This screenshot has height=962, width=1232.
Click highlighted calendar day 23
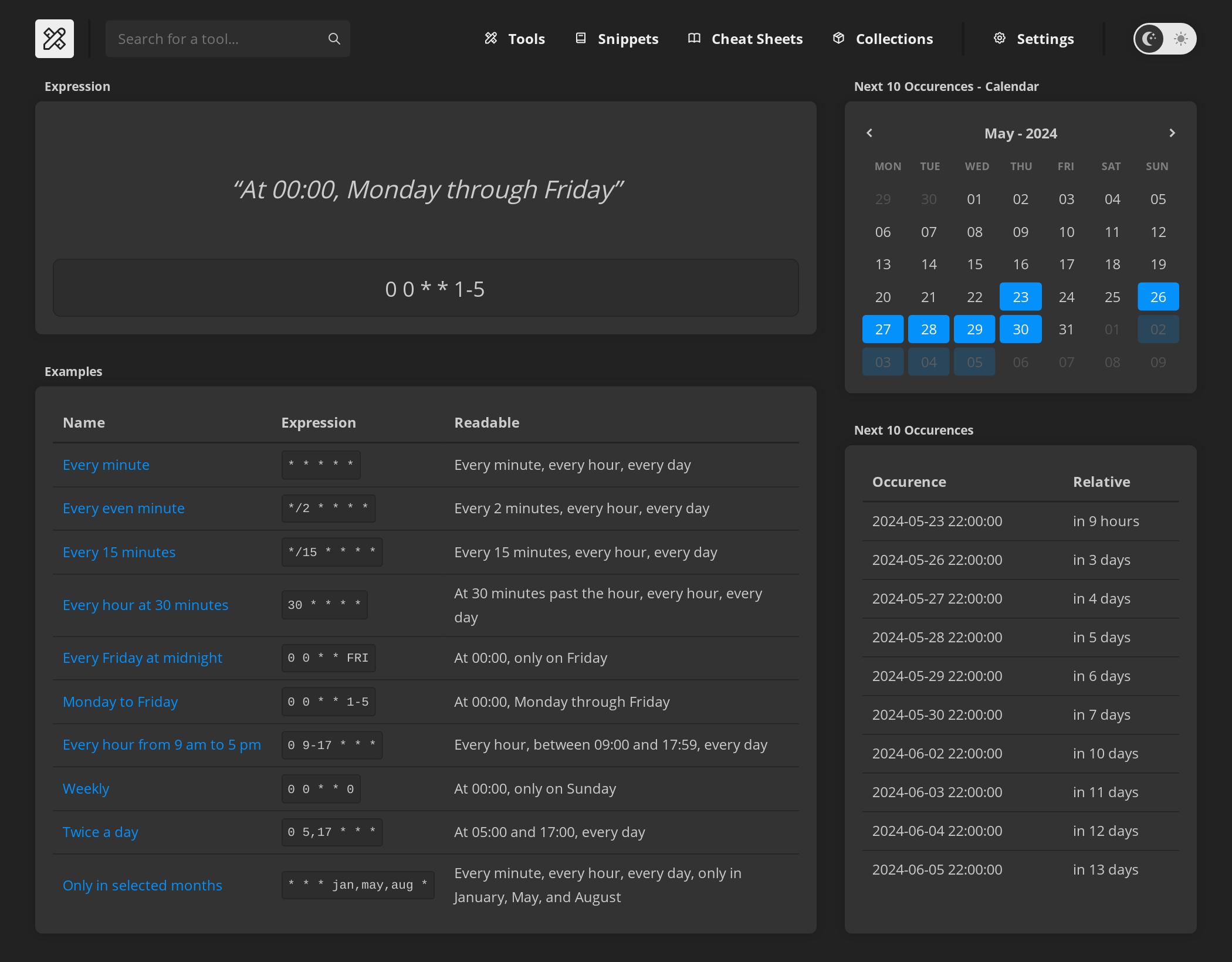1021,297
